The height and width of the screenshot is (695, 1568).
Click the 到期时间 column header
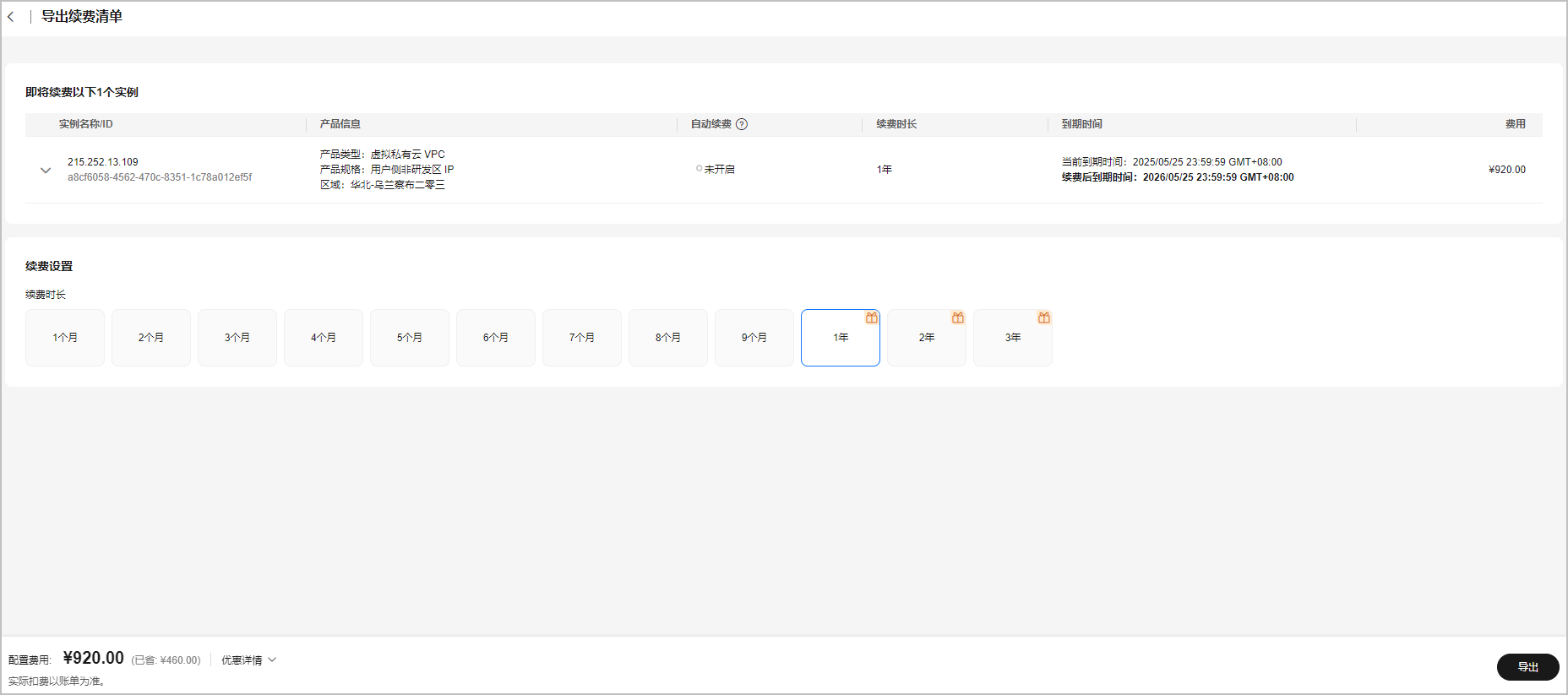click(x=1082, y=124)
